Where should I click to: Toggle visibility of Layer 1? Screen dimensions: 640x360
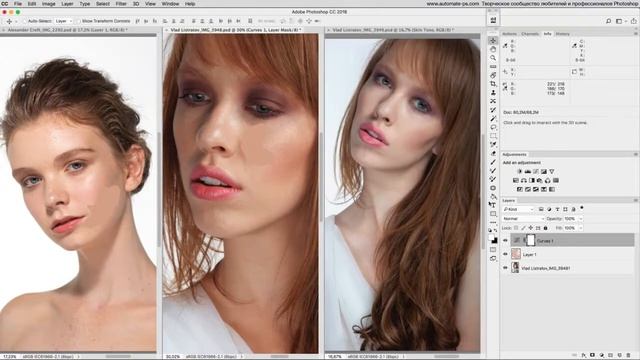(505, 254)
